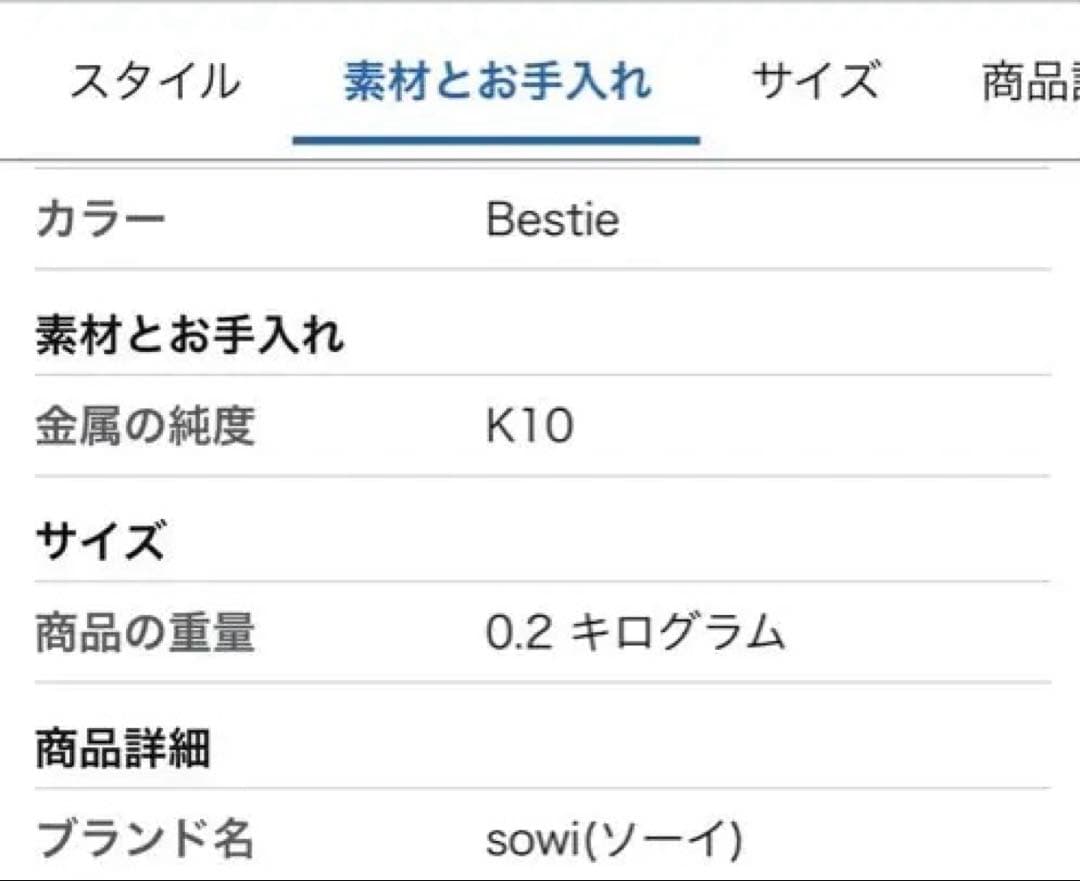
Task: Switch to the スタイル tab
Action: pos(155,82)
